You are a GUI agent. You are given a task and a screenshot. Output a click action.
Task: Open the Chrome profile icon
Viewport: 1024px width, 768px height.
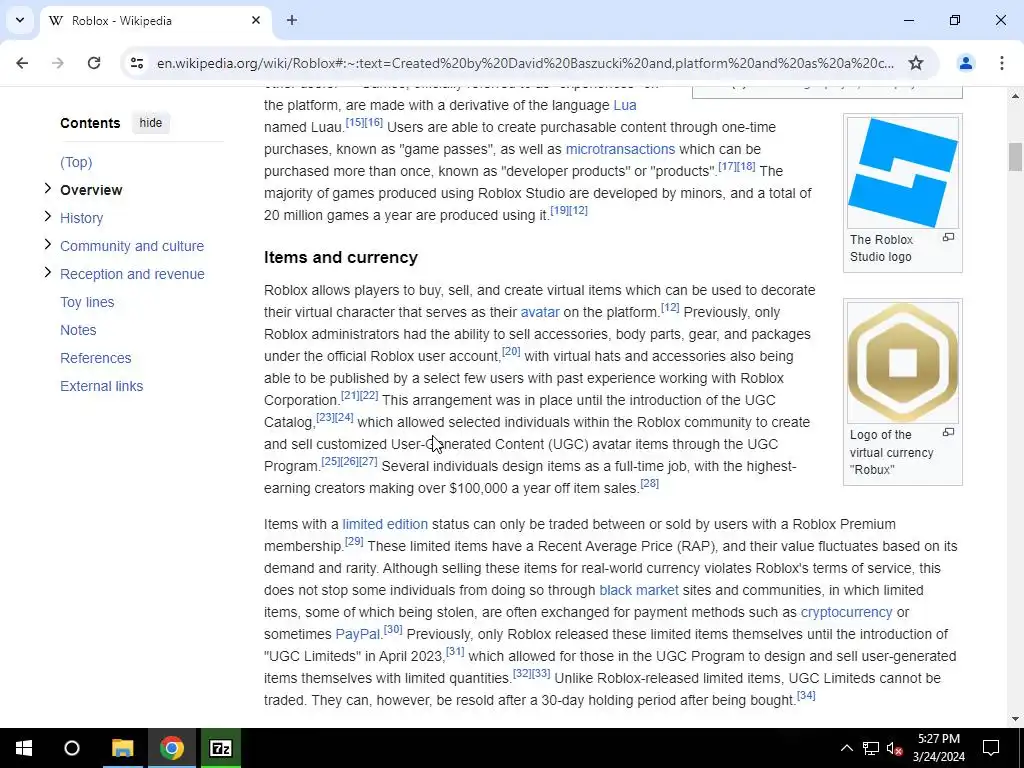(965, 63)
